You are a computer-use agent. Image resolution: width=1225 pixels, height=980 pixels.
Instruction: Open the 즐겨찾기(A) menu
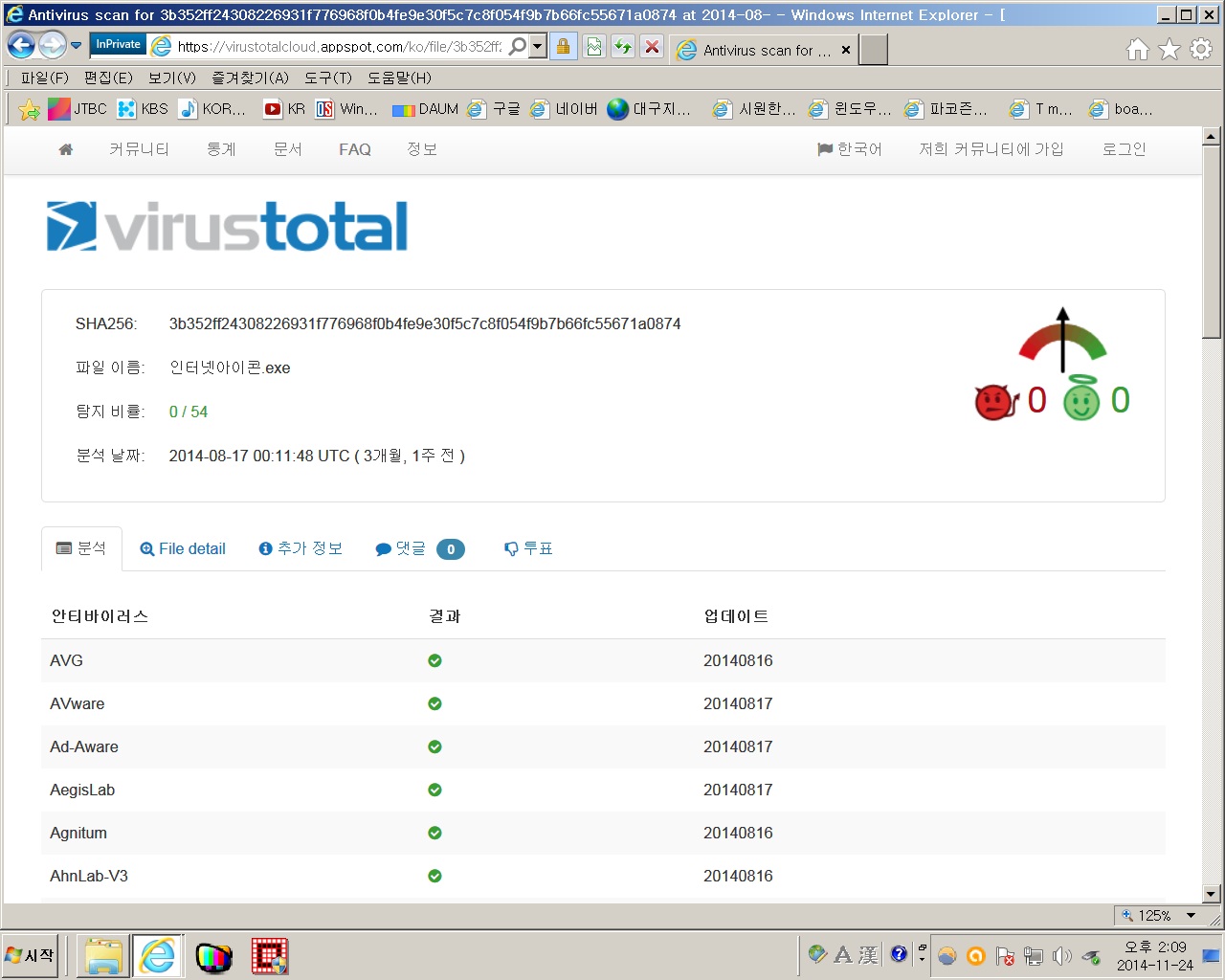[x=250, y=78]
